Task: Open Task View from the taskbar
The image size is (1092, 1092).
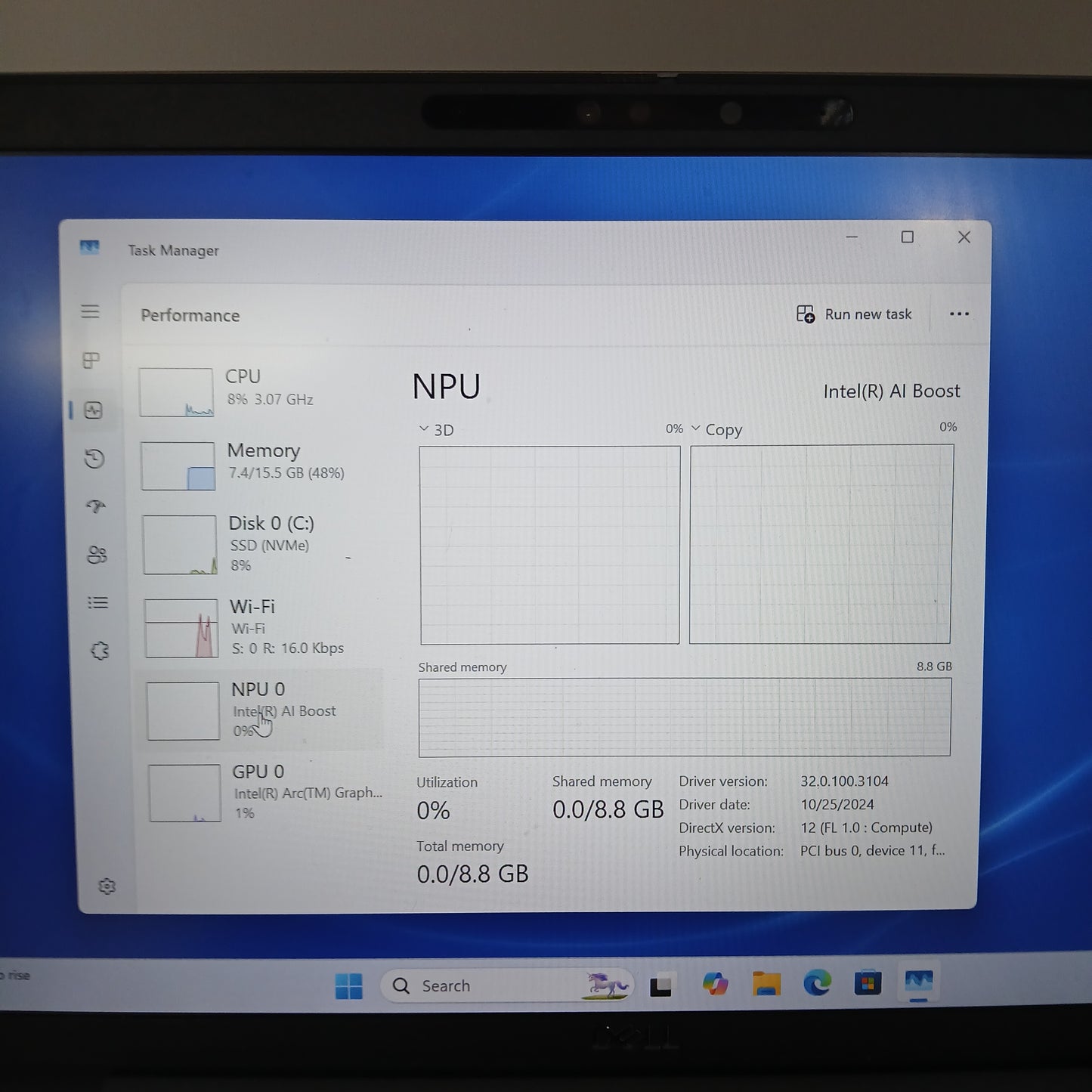Action: tap(661, 985)
